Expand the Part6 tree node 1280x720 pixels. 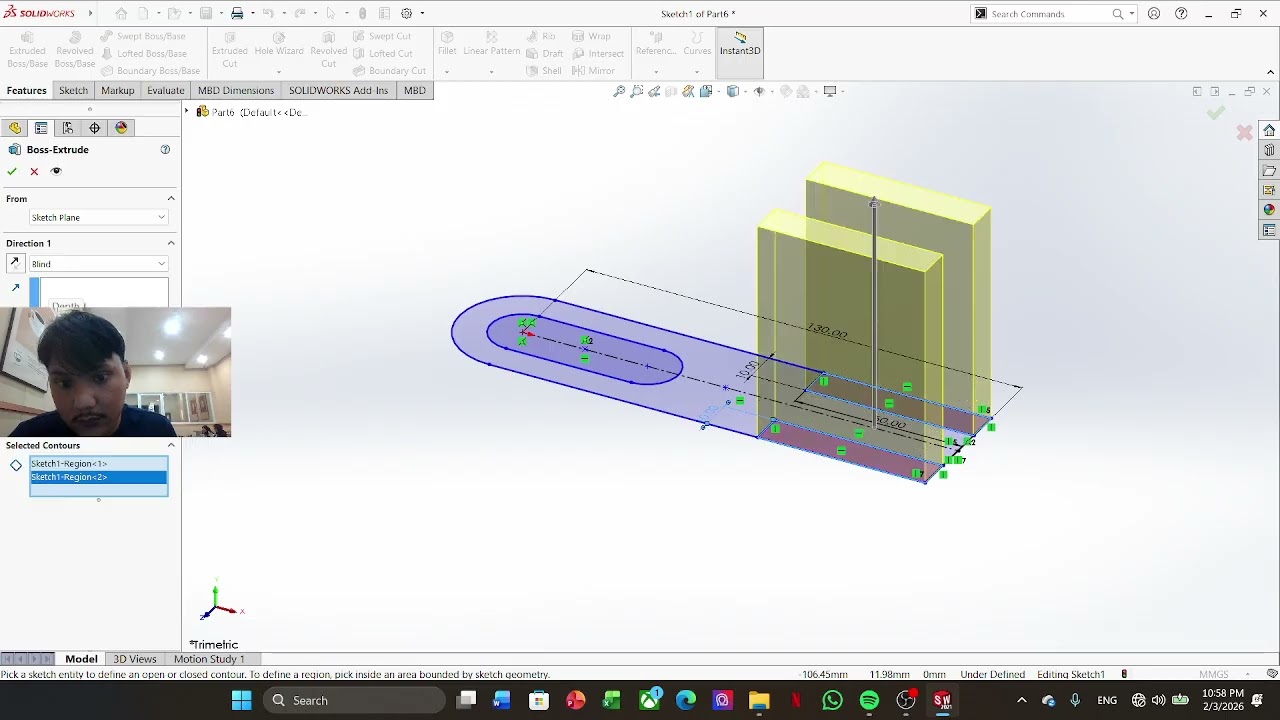(187, 111)
